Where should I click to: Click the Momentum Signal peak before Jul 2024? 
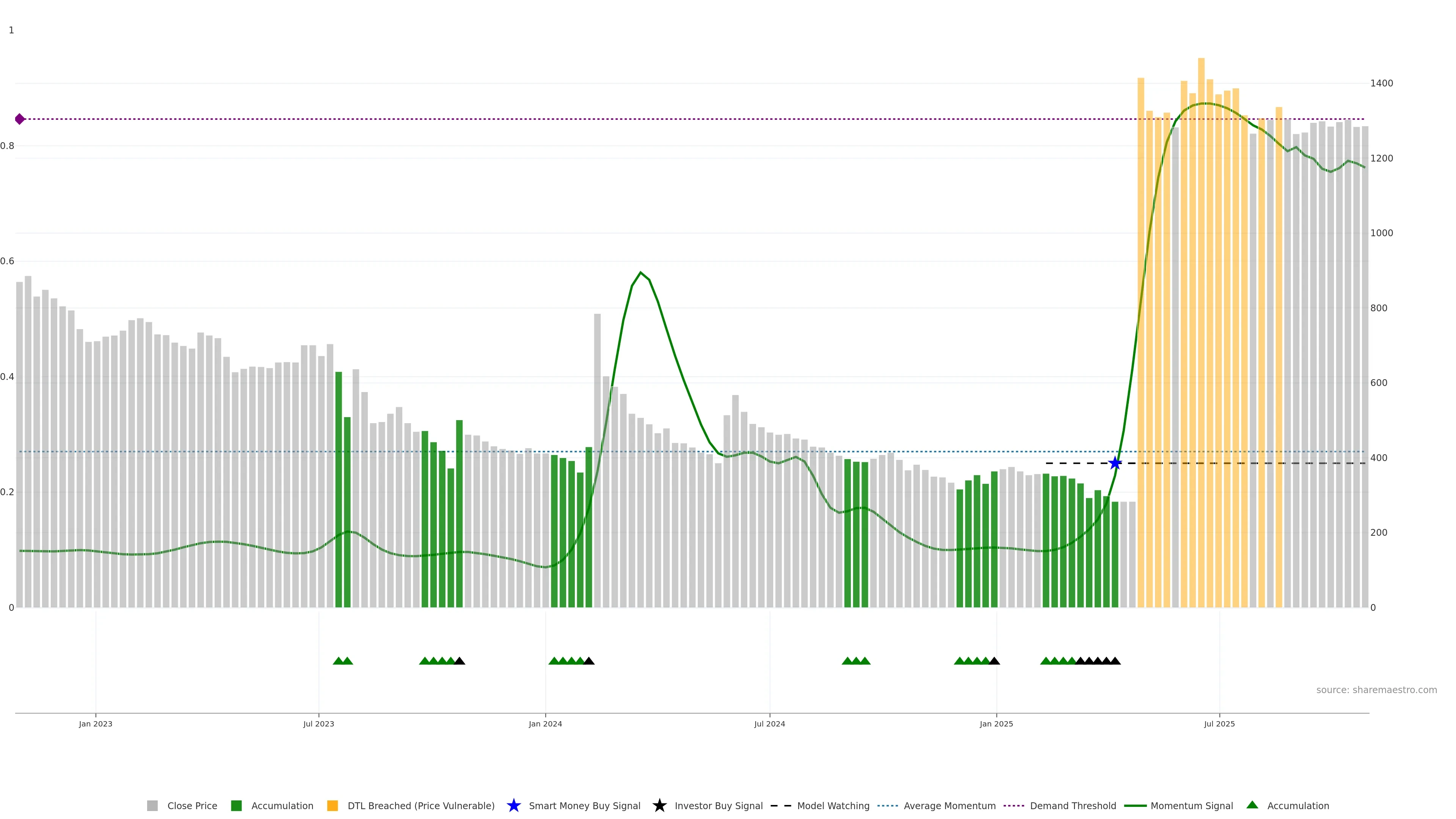[x=640, y=273]
